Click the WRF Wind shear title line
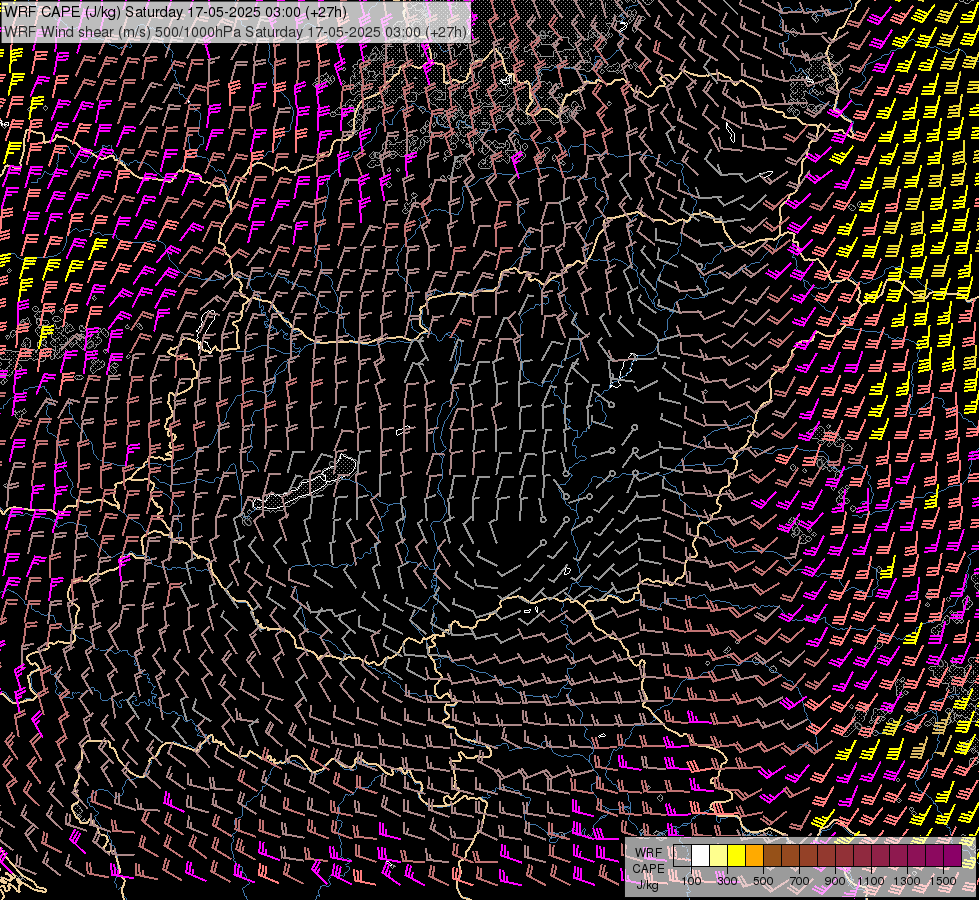The width and height of the screenshot is (979, 900). 235,31
